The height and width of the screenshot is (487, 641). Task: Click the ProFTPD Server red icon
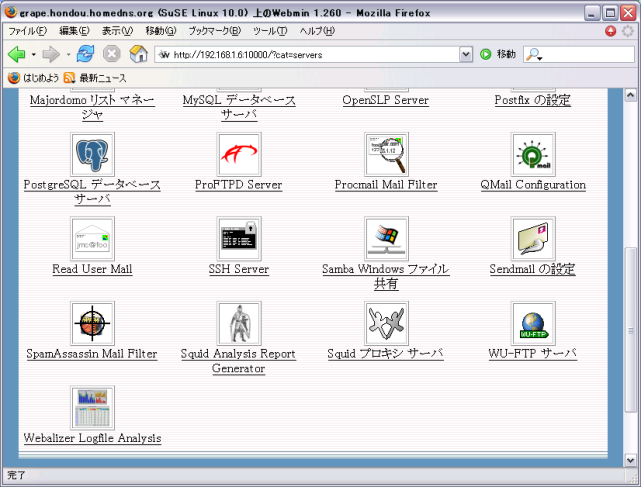[x=239, y=154]
